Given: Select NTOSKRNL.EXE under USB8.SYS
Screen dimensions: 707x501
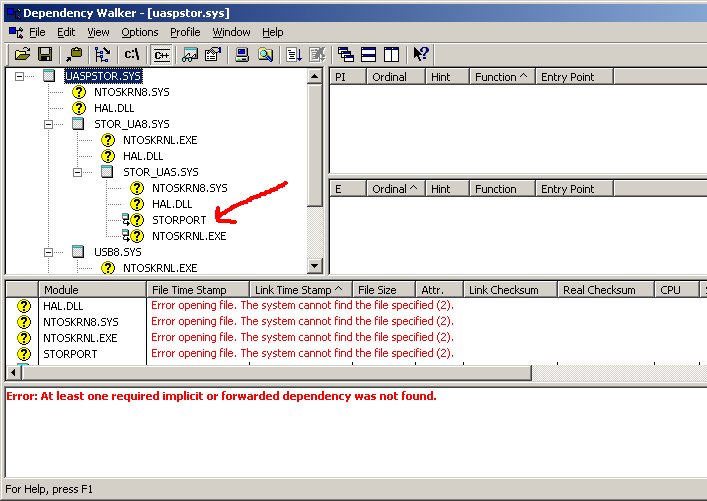Looking at the screenshot, I should (160, 268).
